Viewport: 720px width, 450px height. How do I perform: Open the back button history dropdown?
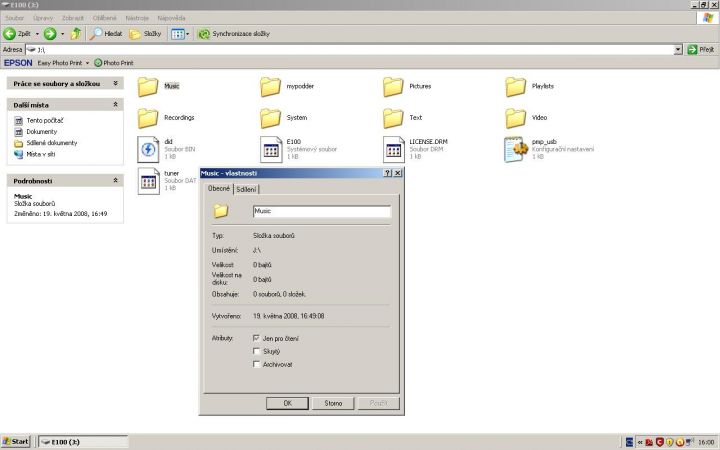point(37,34)
